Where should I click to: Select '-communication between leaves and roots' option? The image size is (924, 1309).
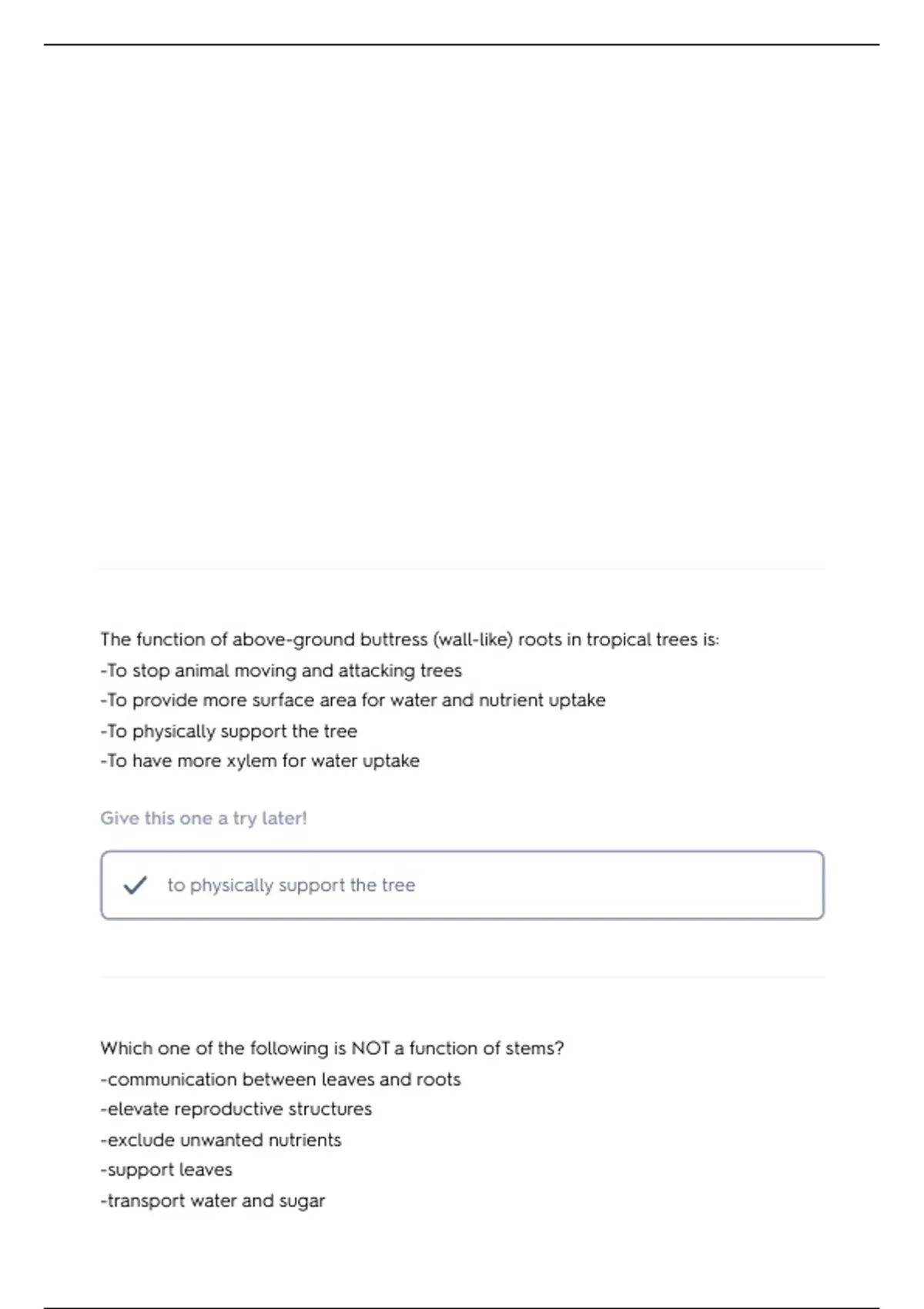pyautogui.click(x=280, y=1080)
